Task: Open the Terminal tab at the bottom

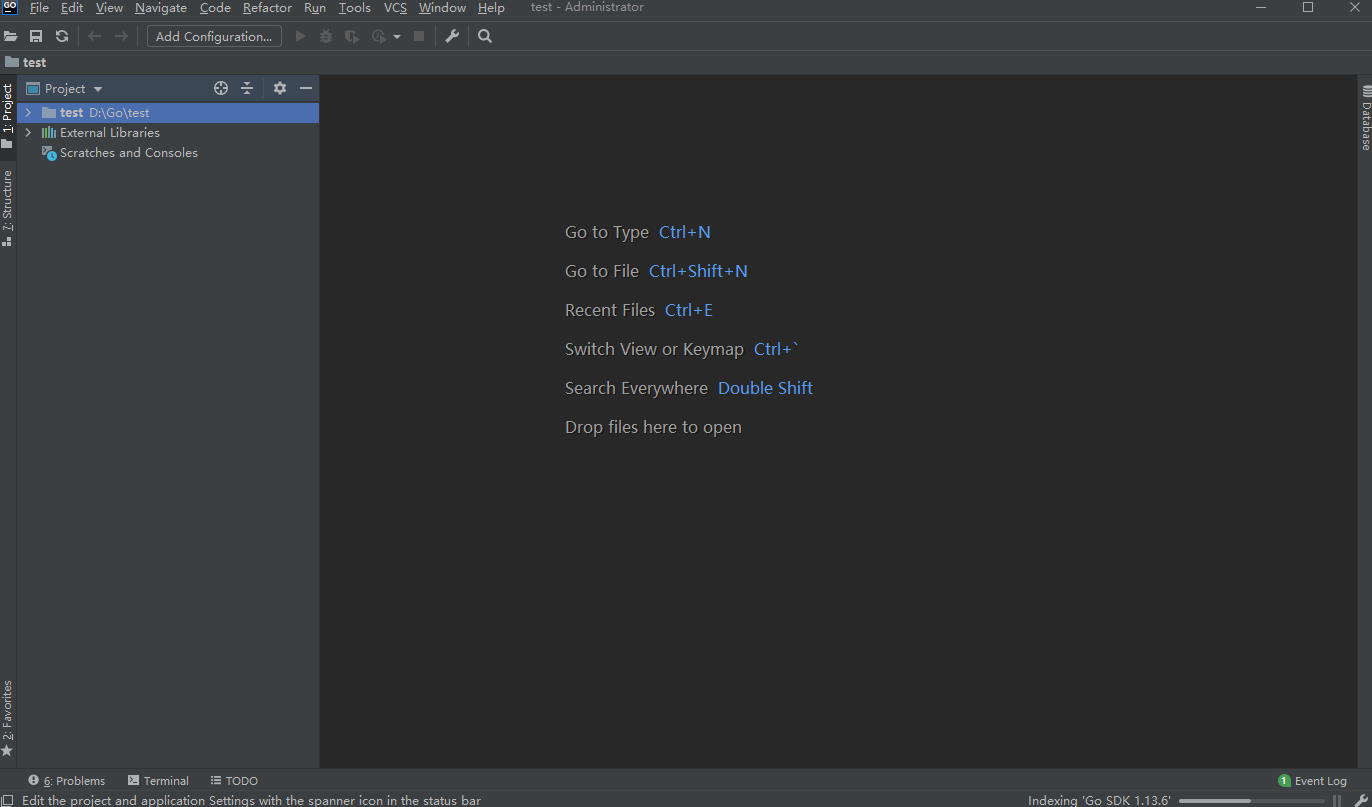Action: (x=158, y=781)
